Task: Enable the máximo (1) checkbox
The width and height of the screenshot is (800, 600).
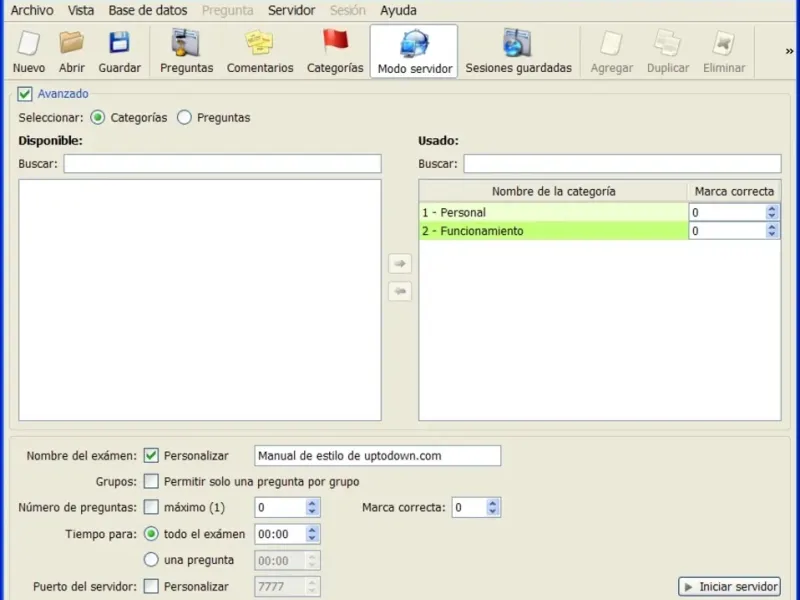Action: tap(151, 507)
